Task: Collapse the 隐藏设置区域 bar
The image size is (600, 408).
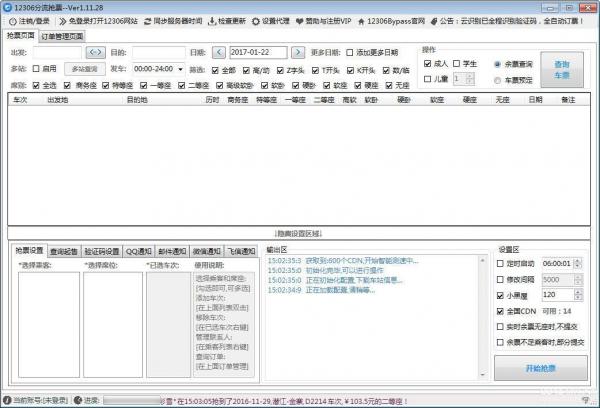Action: [298, 233]
